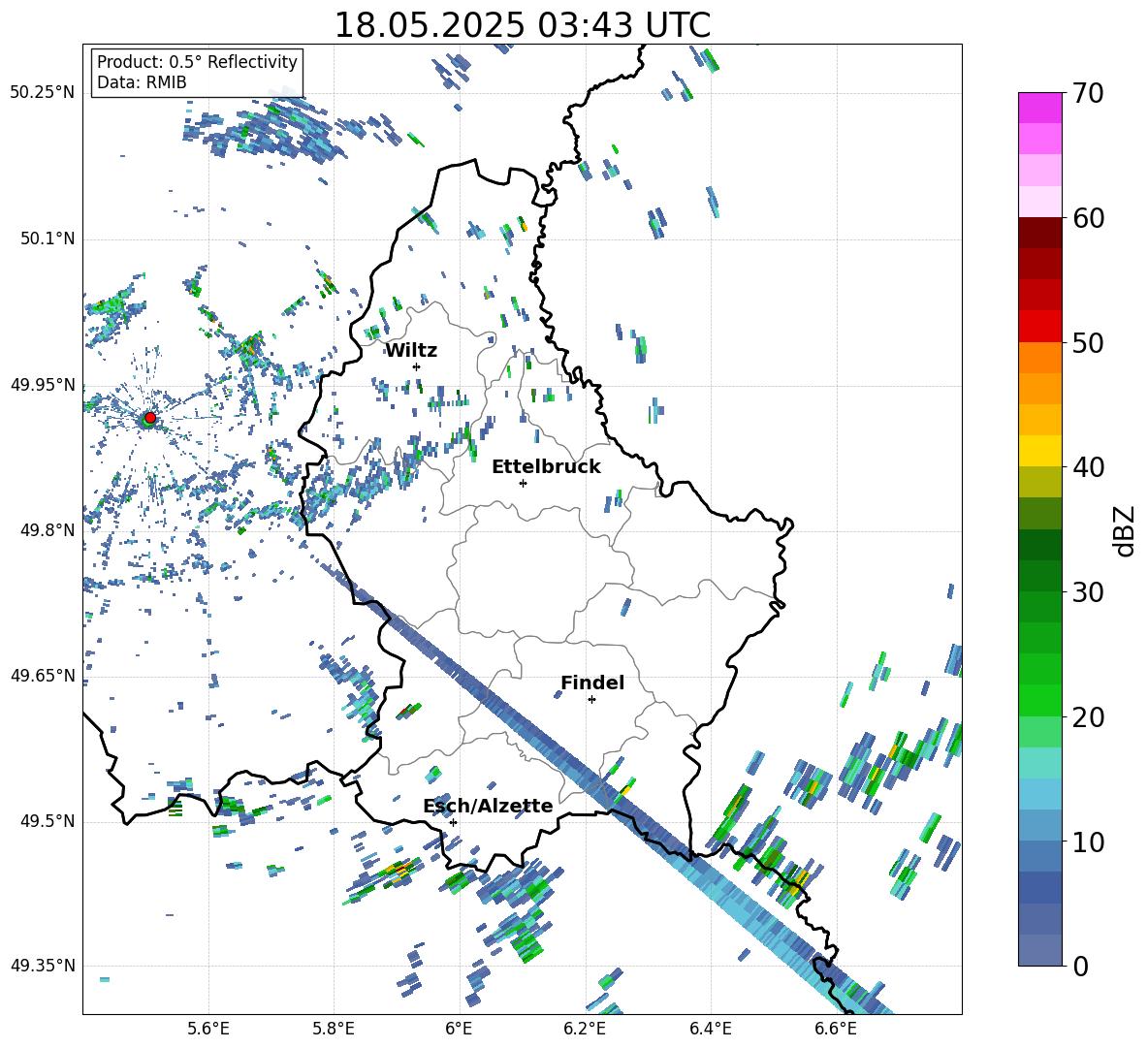Click the 49.8°N latitude label
The height and width of the screenshot is (1048, 1148).
[x=47, y=530]
